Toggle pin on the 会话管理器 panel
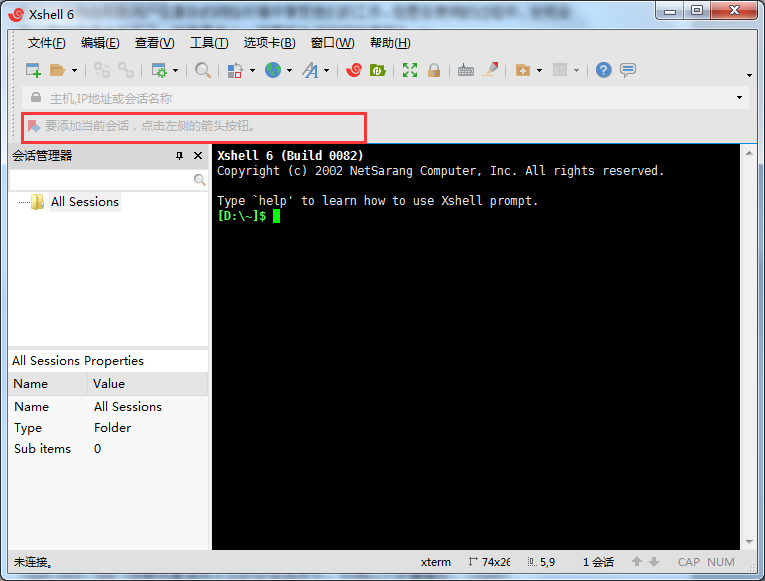765x581 pixels. [179, 156]
